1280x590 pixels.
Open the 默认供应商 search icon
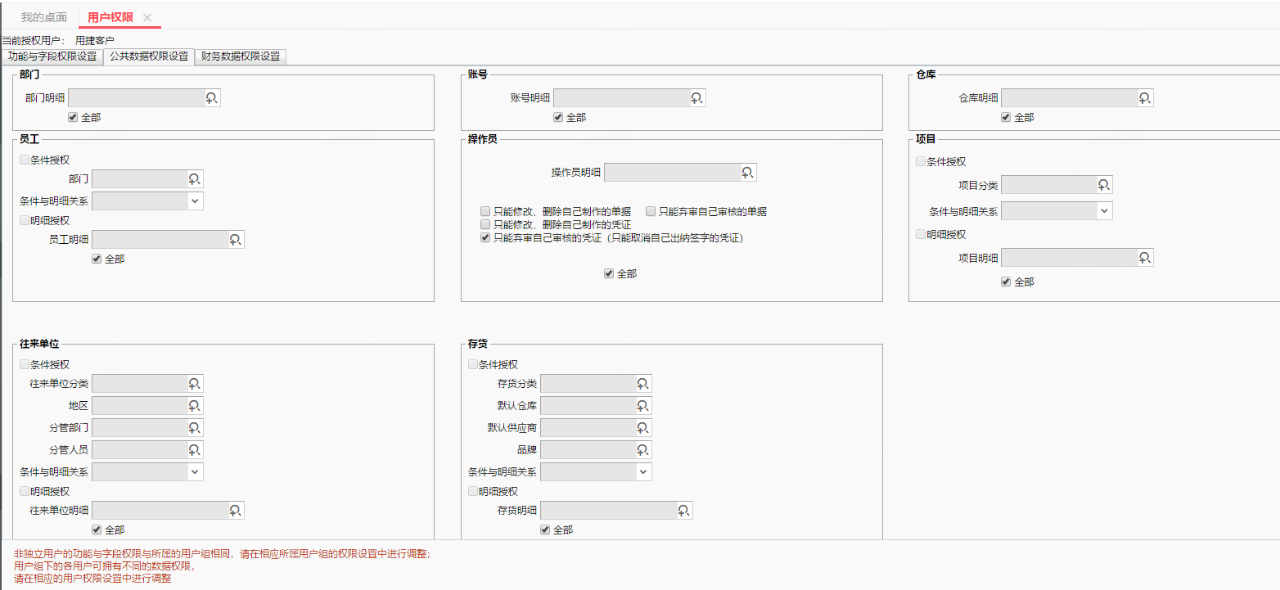pyautogui.click(x=643, y=428)
